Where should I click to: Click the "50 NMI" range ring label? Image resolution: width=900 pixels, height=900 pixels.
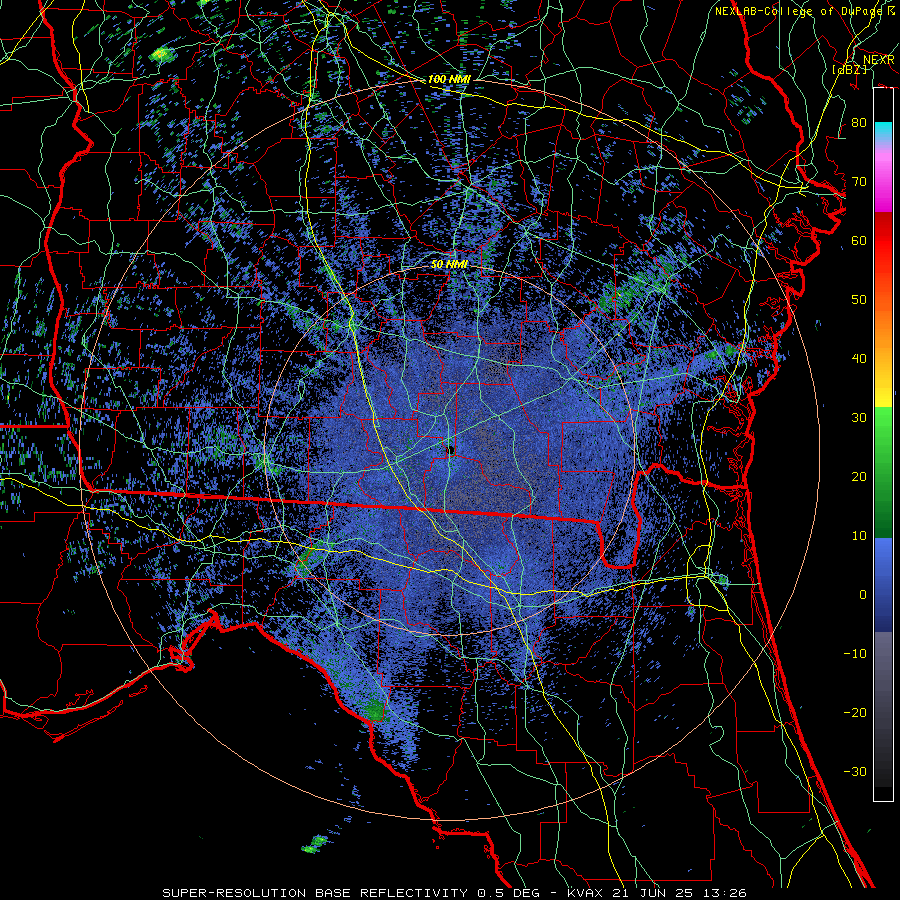449,265
